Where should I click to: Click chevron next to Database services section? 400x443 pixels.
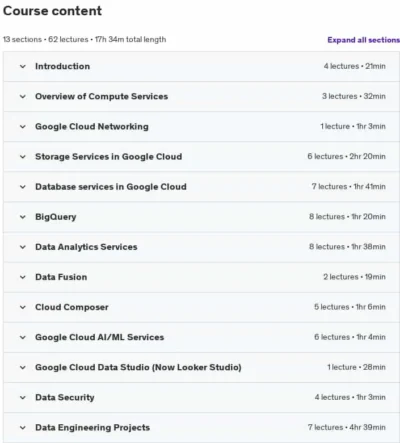(x=23, y=187)
